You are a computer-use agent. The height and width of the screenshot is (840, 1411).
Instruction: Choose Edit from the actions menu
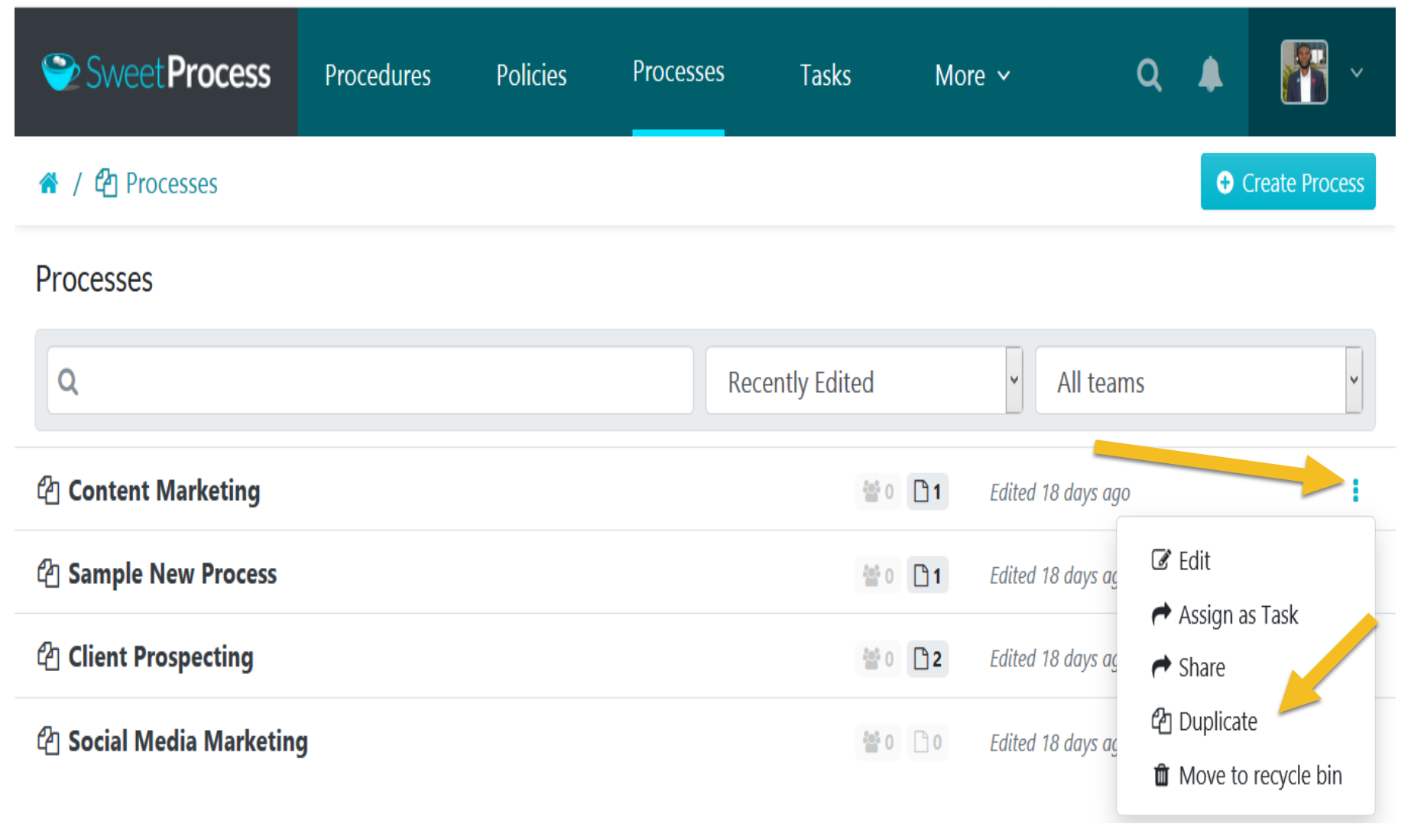click(1181, 561)
